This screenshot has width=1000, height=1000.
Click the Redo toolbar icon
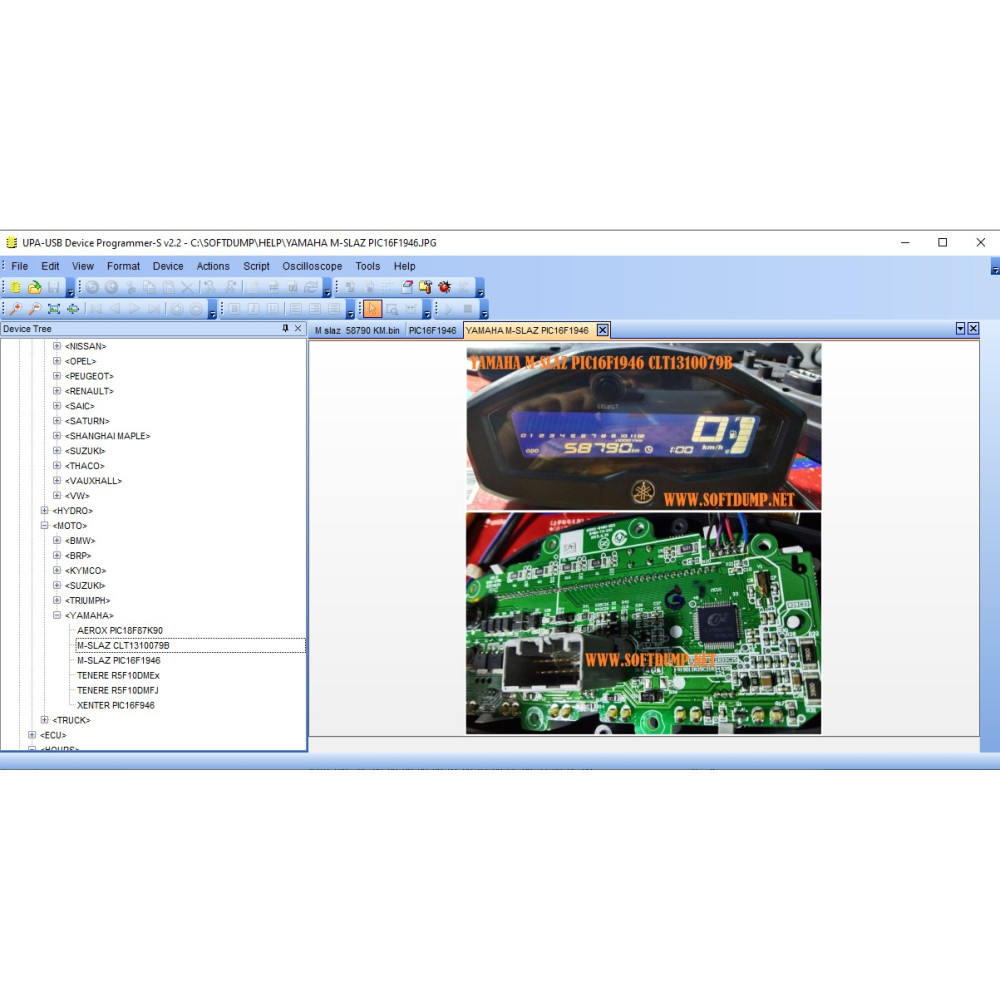tap(112, 287)
